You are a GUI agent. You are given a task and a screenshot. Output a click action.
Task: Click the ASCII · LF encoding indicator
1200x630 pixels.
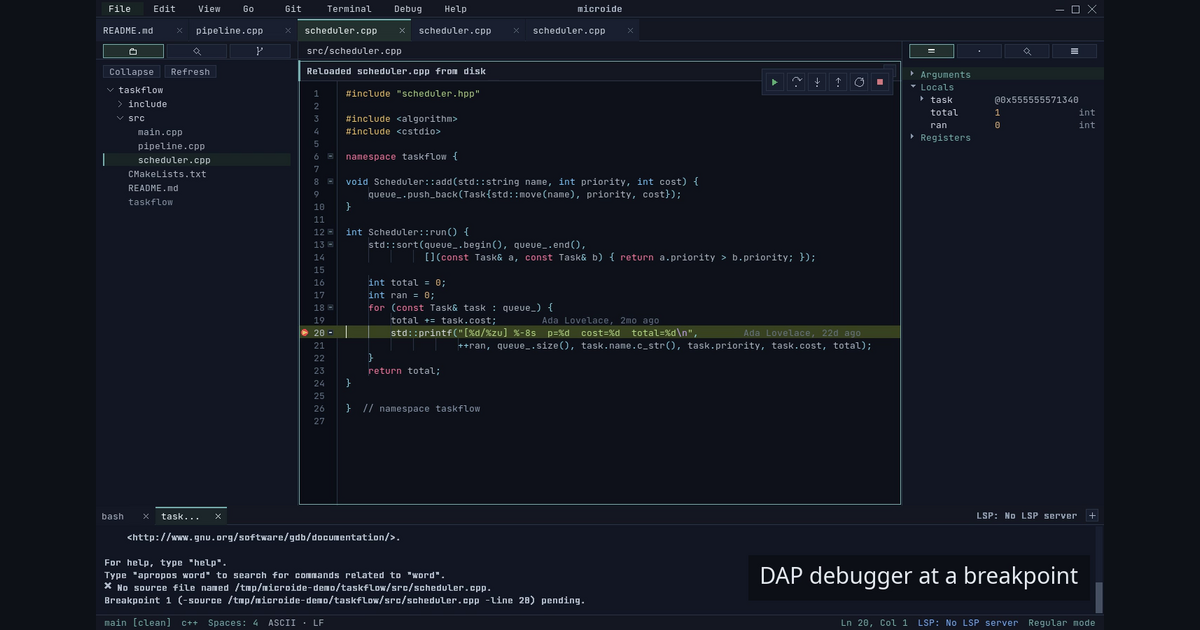coord(295,623)
